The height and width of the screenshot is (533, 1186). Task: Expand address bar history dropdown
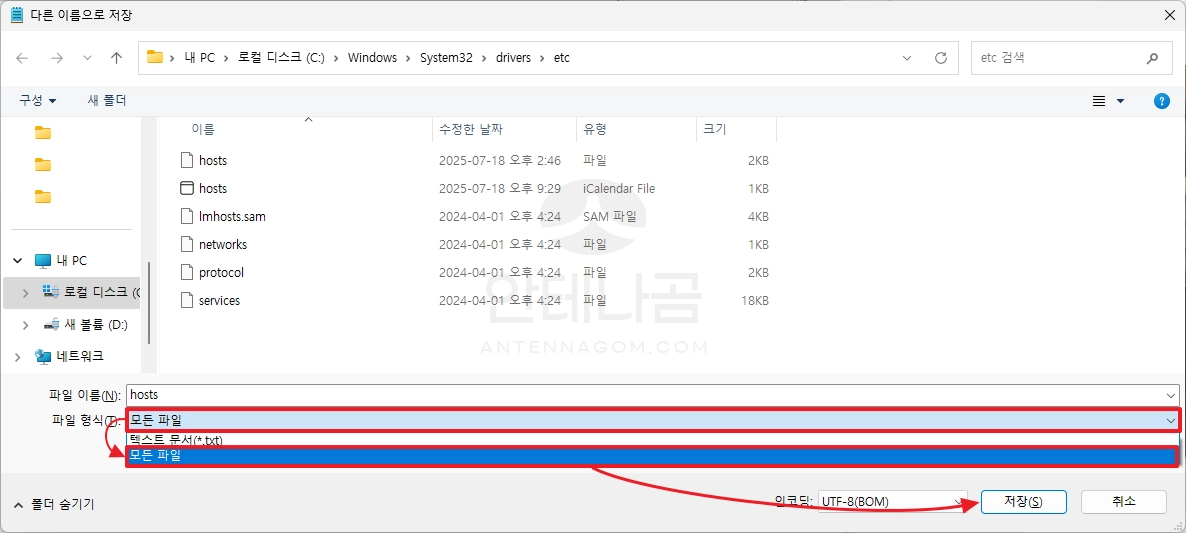907,57
